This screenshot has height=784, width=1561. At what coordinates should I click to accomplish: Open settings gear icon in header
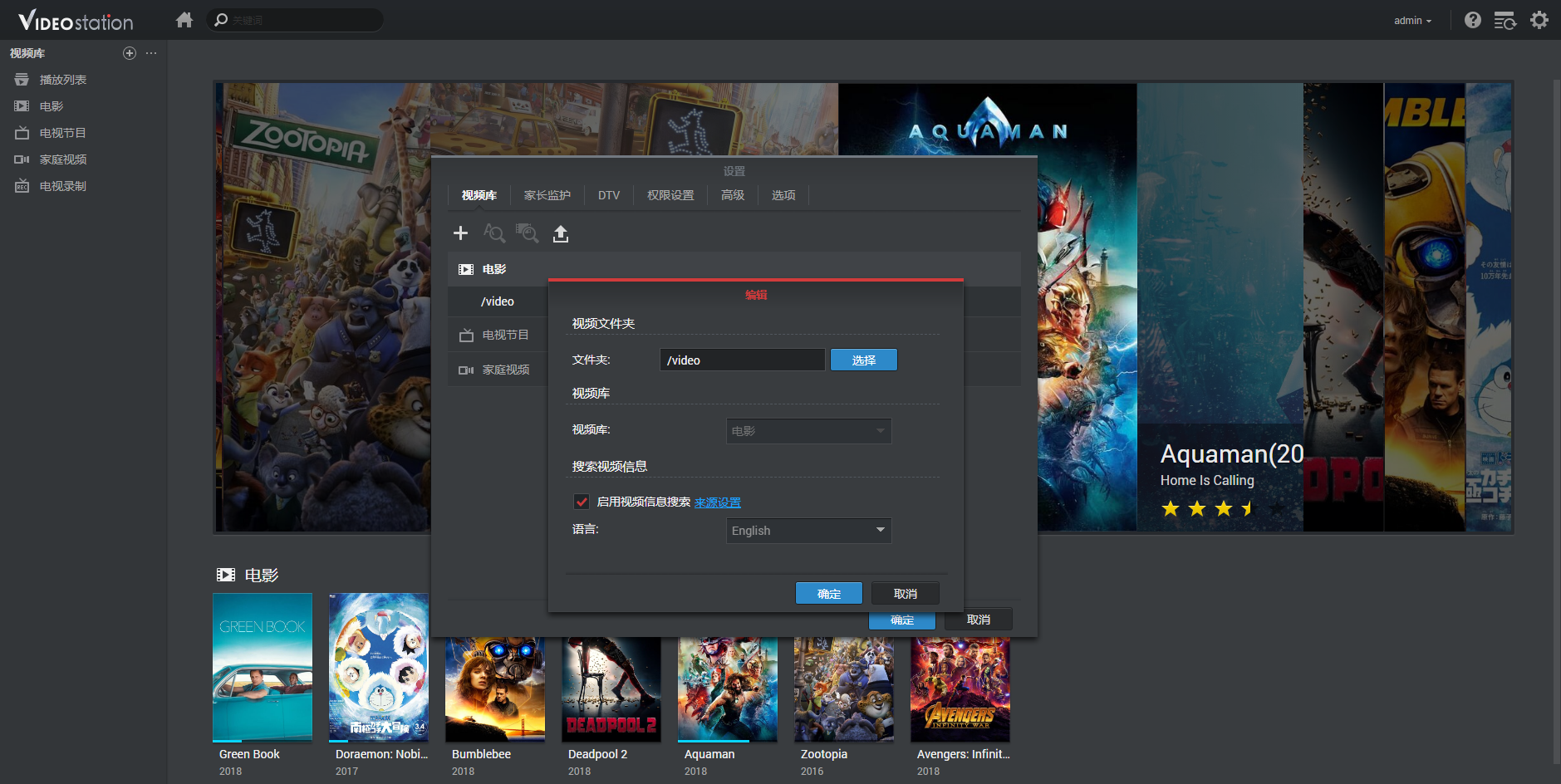click(1539, 20)
